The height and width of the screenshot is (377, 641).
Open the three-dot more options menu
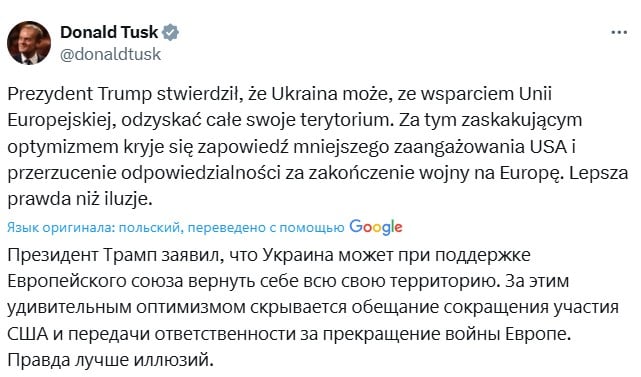[x=619, y=32]
